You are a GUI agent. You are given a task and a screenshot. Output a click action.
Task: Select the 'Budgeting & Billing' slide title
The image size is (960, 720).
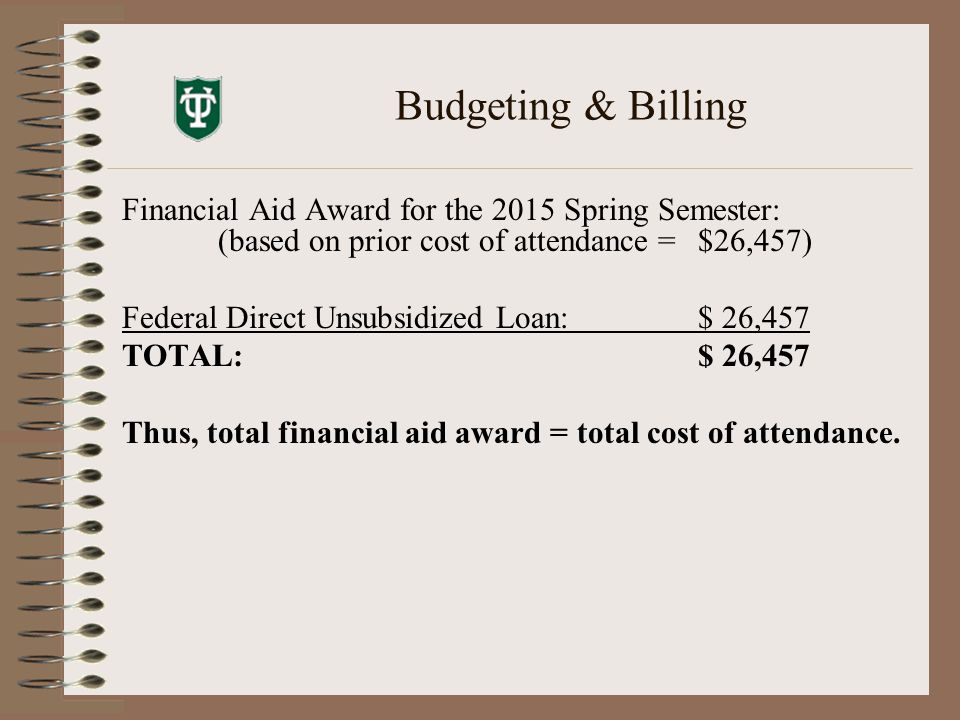click(x=571, y=107)
